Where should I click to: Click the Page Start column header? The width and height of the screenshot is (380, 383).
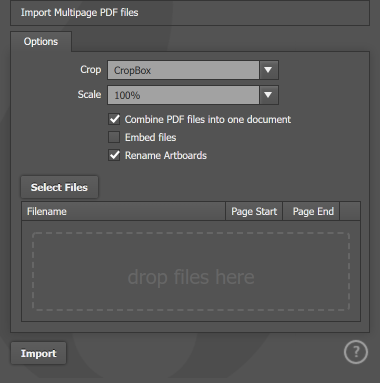tap(254, 211)
